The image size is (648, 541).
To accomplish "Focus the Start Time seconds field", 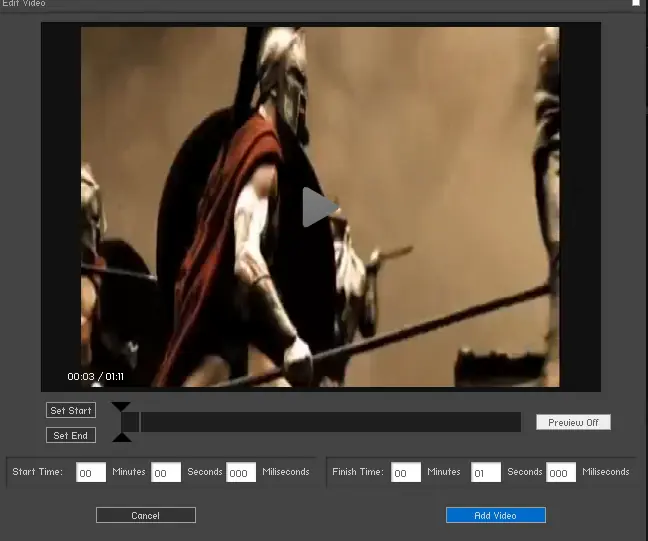I will click(166, 472).
